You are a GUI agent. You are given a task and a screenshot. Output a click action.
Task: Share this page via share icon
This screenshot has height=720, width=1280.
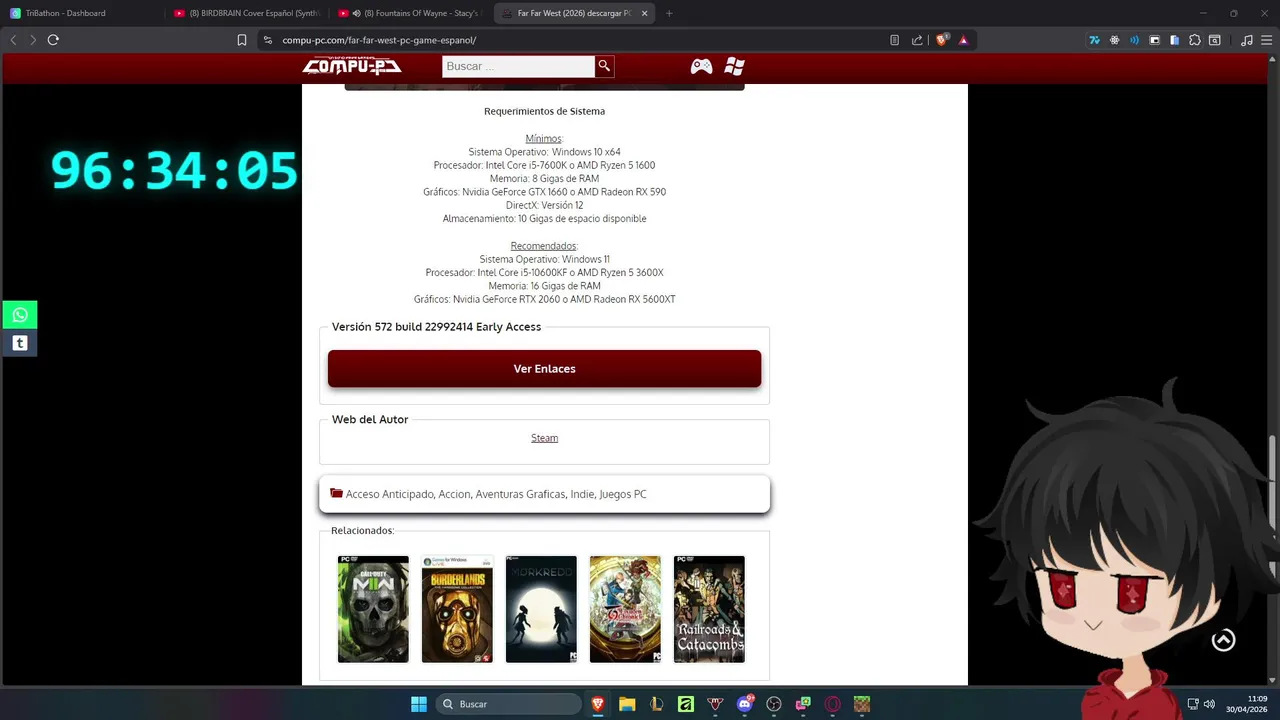point(917,40)
